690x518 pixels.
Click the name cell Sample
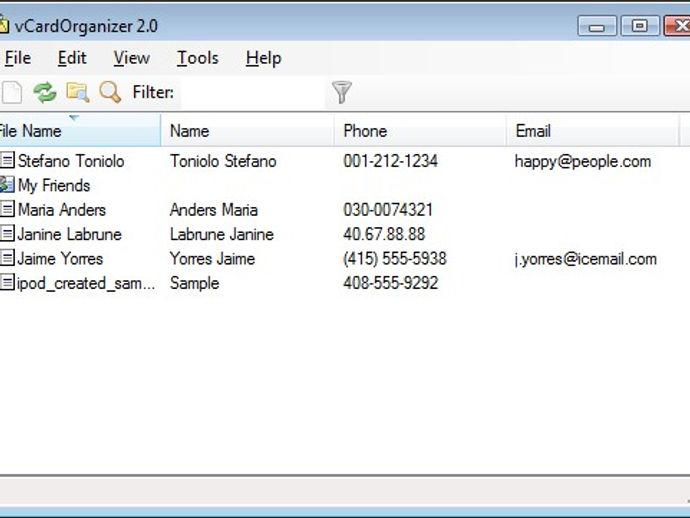point(195,283)
